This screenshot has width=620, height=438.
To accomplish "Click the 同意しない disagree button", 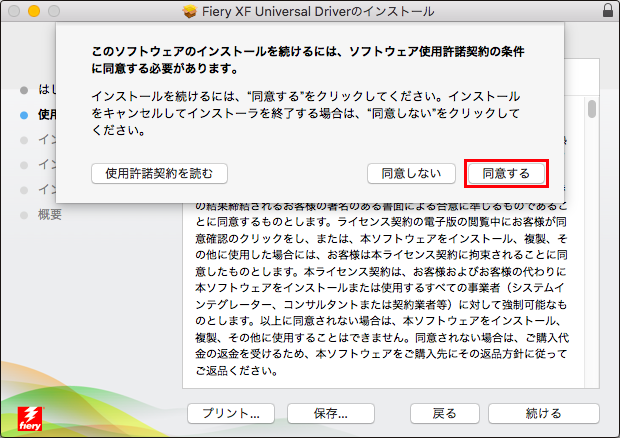I will pyautogui.click(x=411, y=174).
